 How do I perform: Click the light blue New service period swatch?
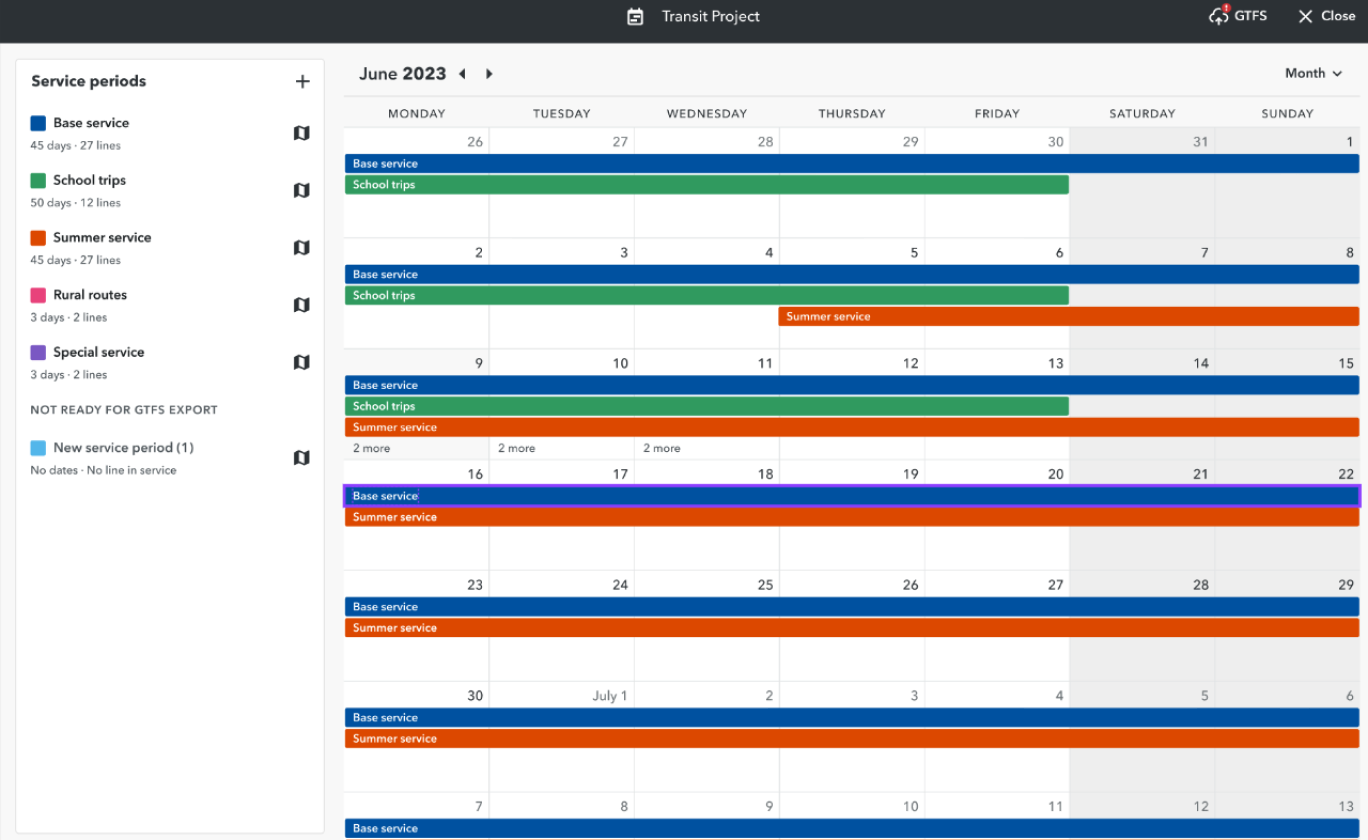click(x=38, y=448)
